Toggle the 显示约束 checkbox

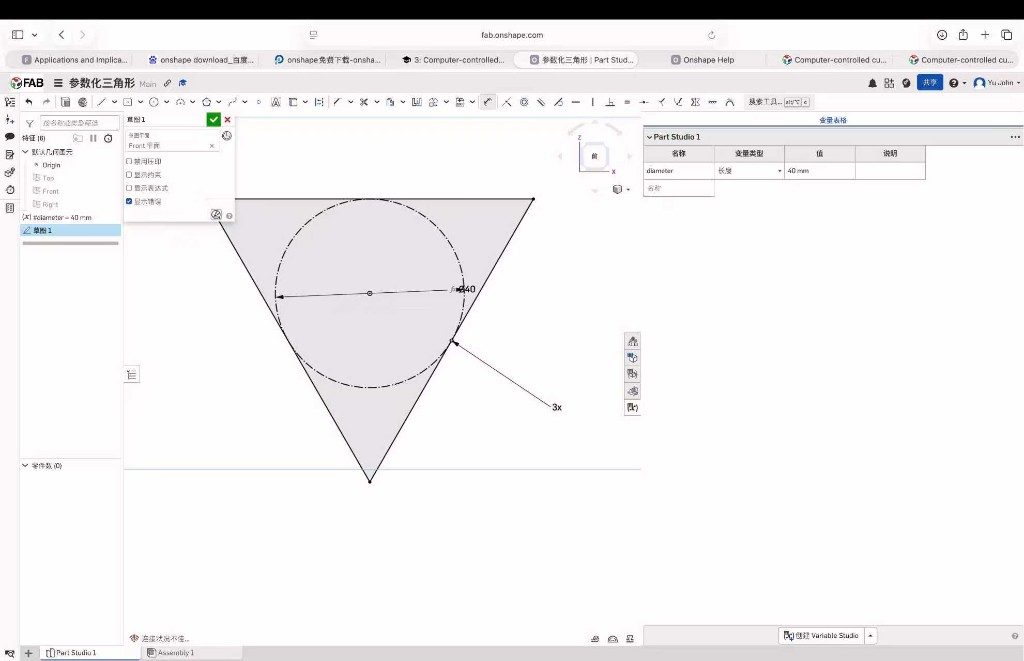click(x=129, y=174)
